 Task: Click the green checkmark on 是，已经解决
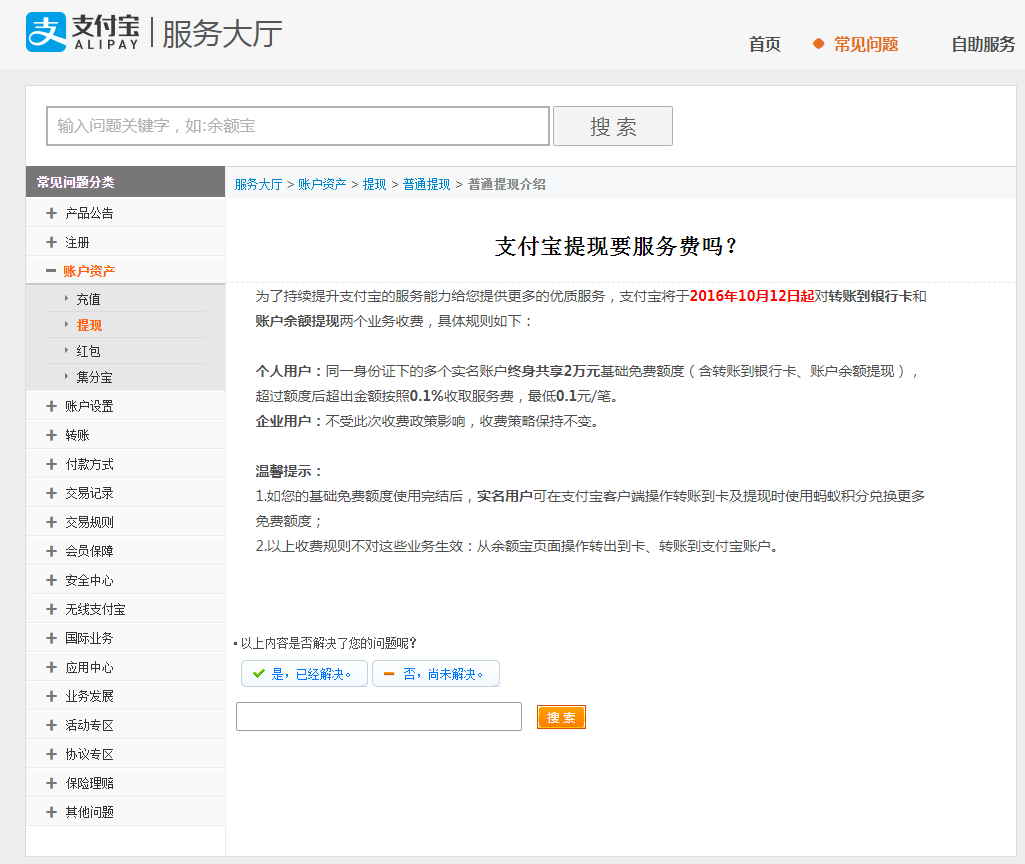point(259,674)
